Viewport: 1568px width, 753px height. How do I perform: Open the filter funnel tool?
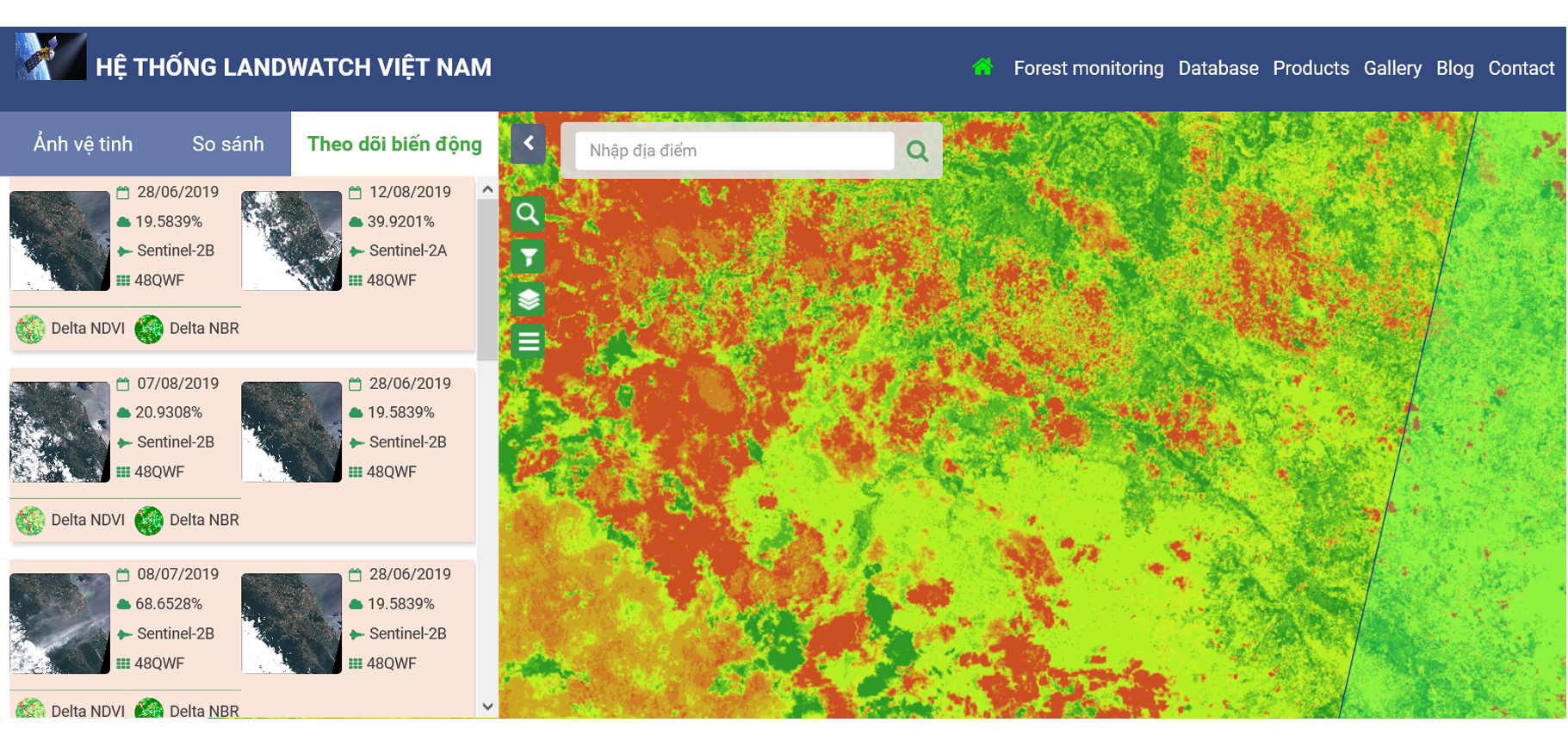click(x=528, y=256)
